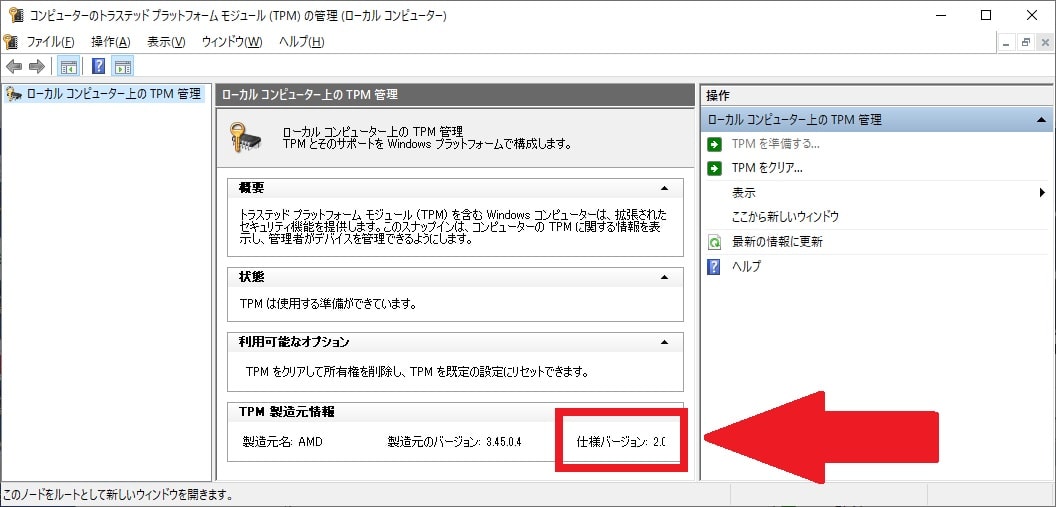Click the Back arrow toolbar icon
Image resolution: width=1056 pixels, height=507 pixels.
coord(13,66)
